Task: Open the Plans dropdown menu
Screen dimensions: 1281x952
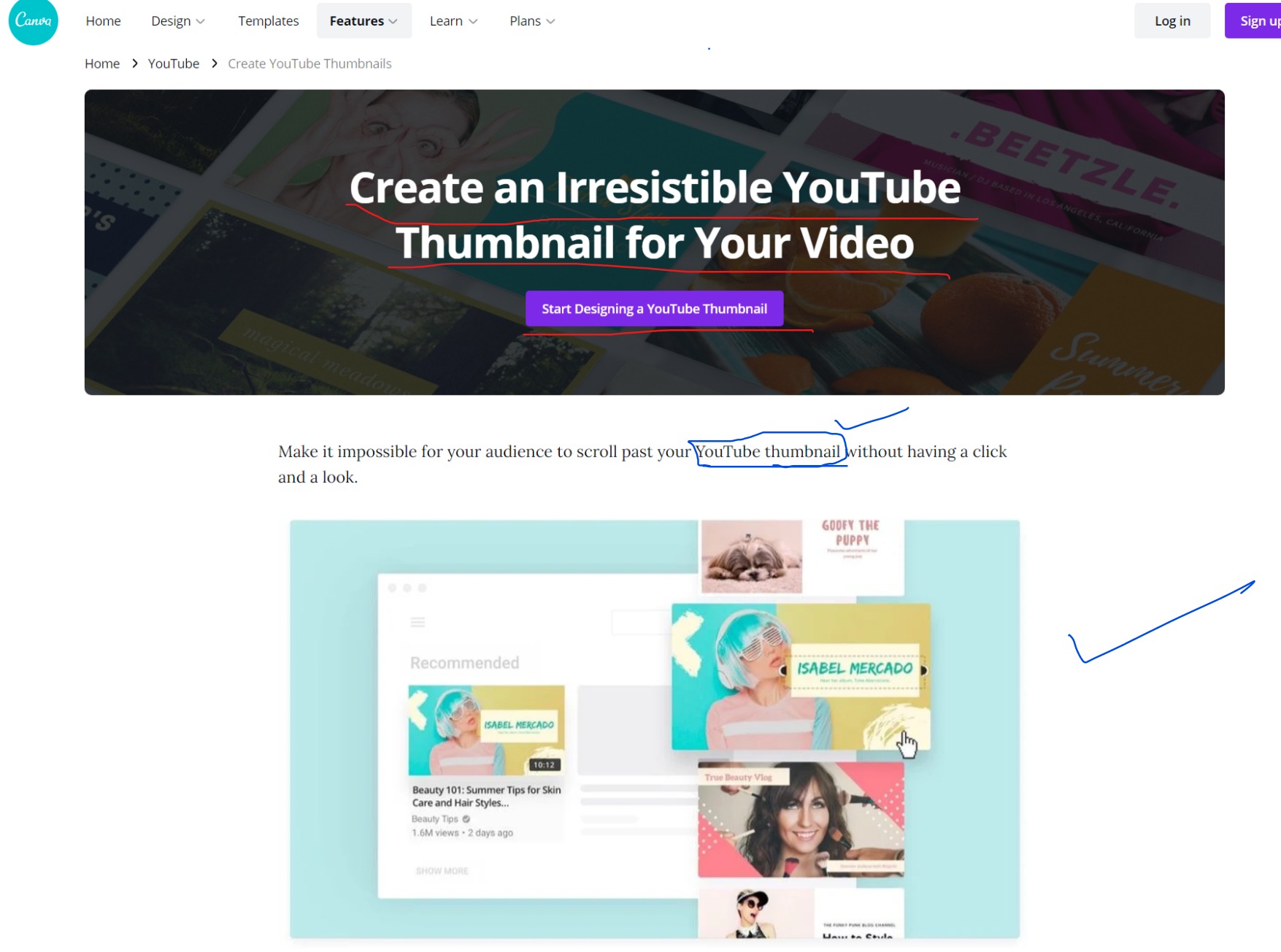Action: 532,21
